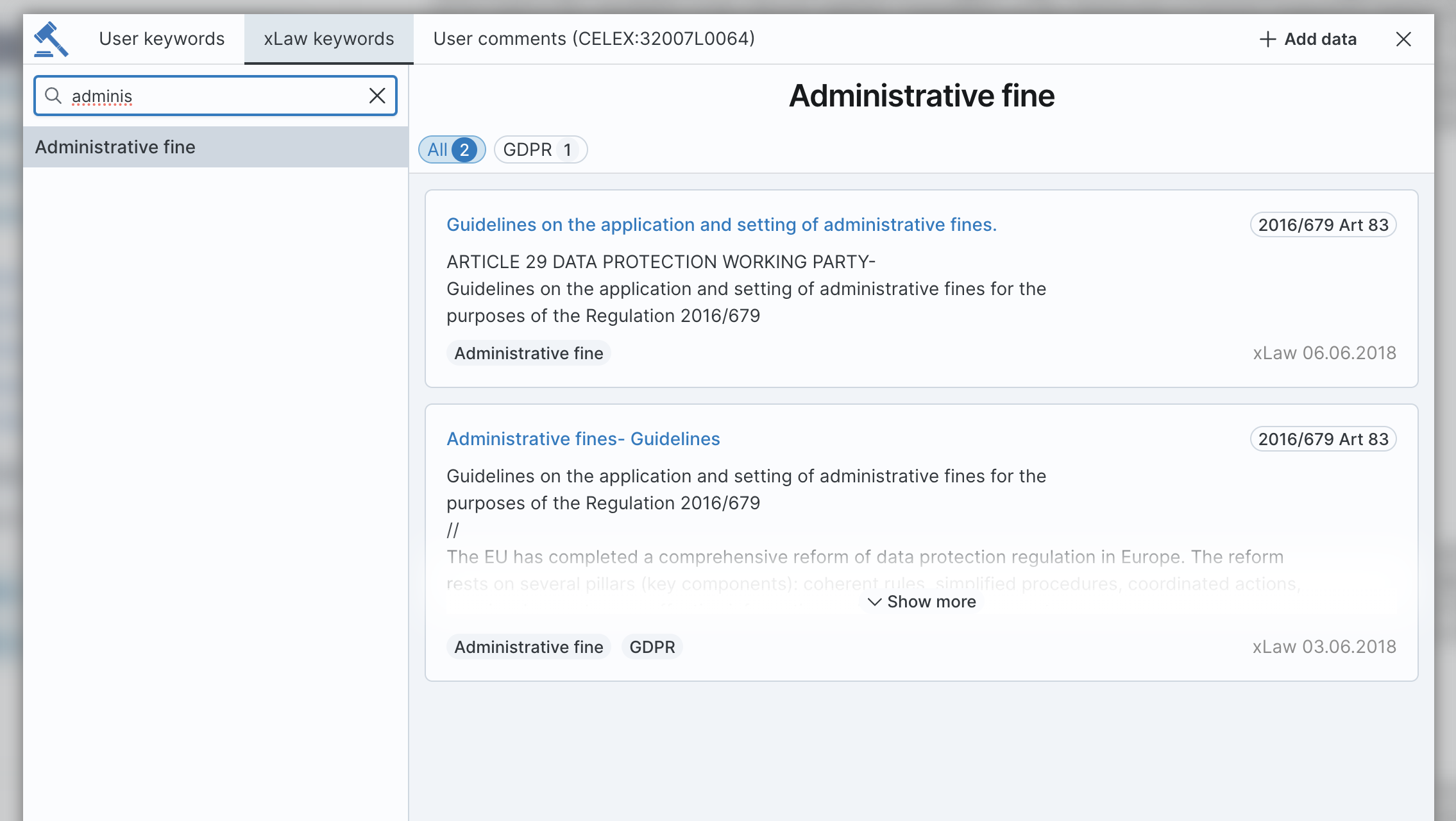Click Administrative fine tag on first card
1456x821 pixels.
[x=529, y=353]
